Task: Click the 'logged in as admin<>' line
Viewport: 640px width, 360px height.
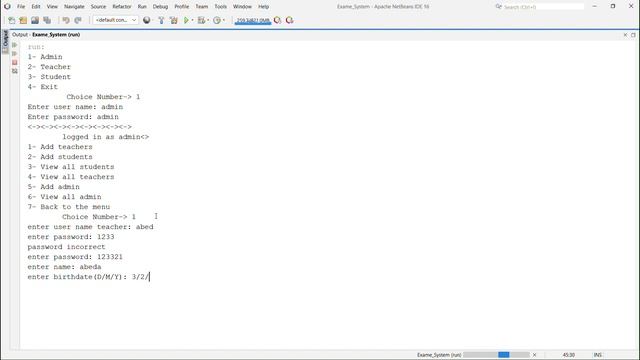Action: pyautogui.click(x=106, y=137)
